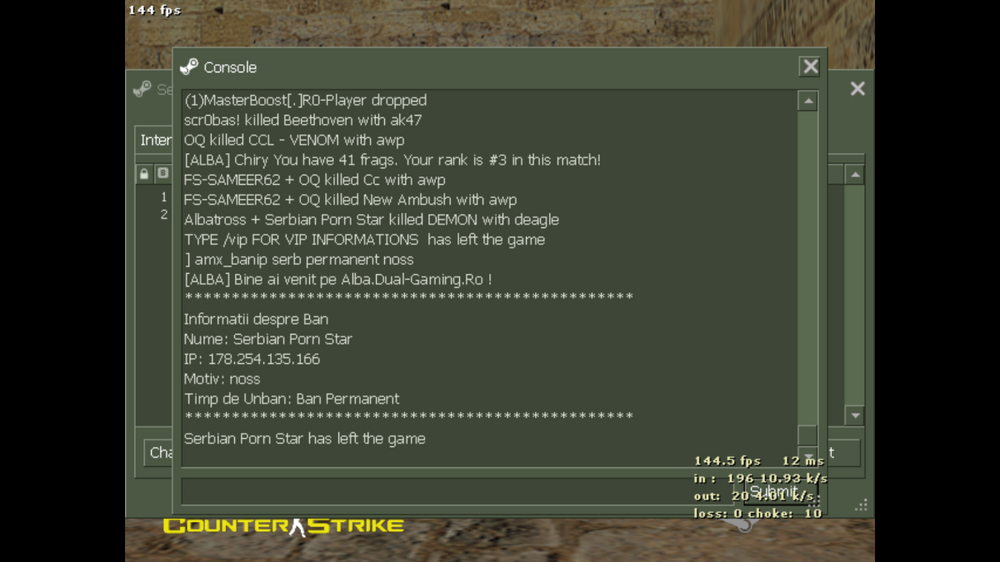Viewport: 1000px width, 562px height.
Task: Click the server list scroll up arrow
Action: coord(855,174)
